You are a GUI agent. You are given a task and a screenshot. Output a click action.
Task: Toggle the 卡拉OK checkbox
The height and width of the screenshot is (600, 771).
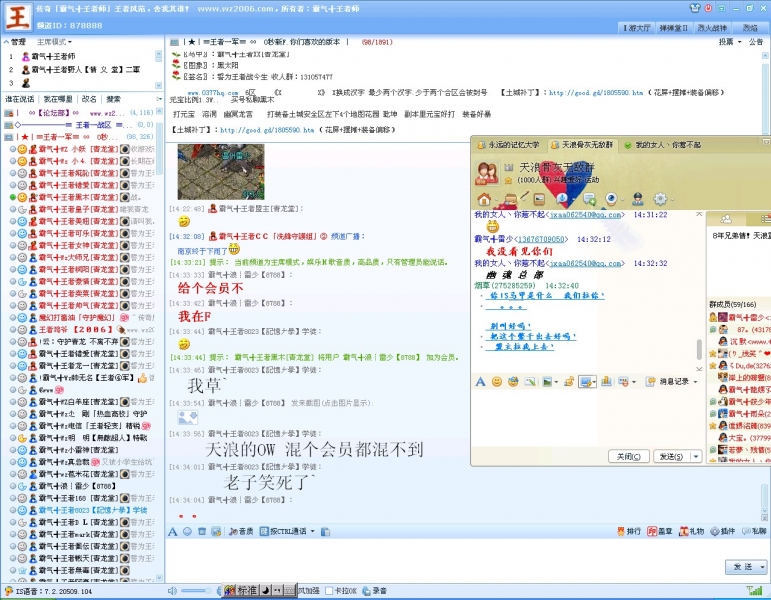[331, 591]
